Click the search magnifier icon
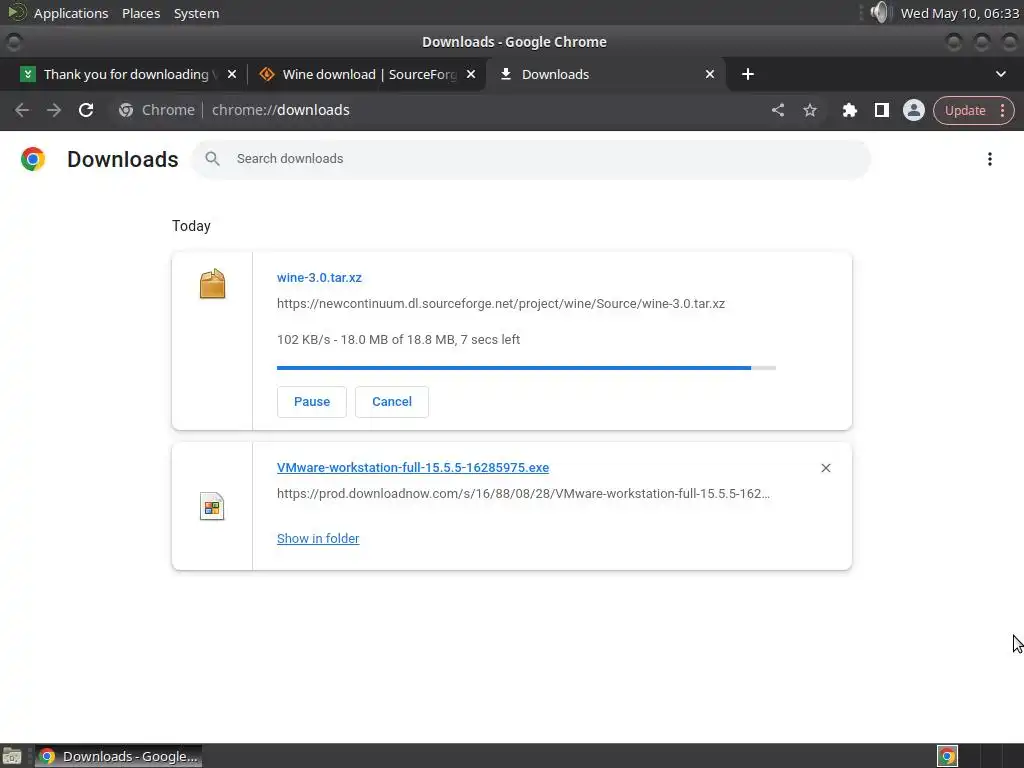The height and width of the screenshot is (768, 1024). point(212,159)
